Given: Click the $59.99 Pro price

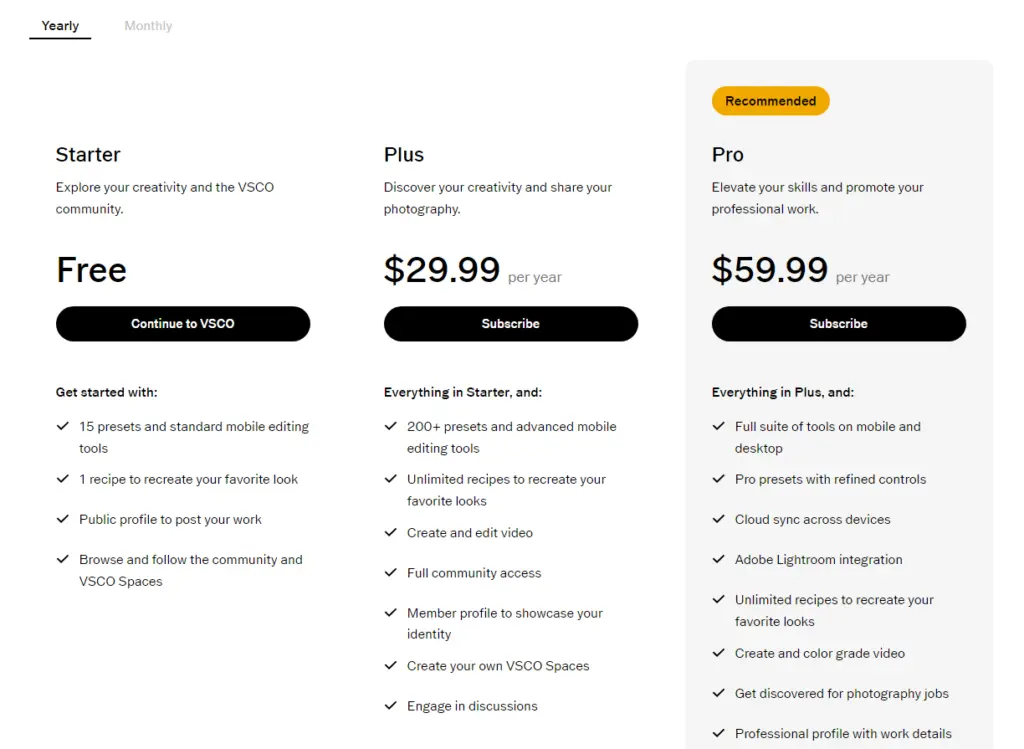Looking at the screenshot, I should [x=770, y=270].
